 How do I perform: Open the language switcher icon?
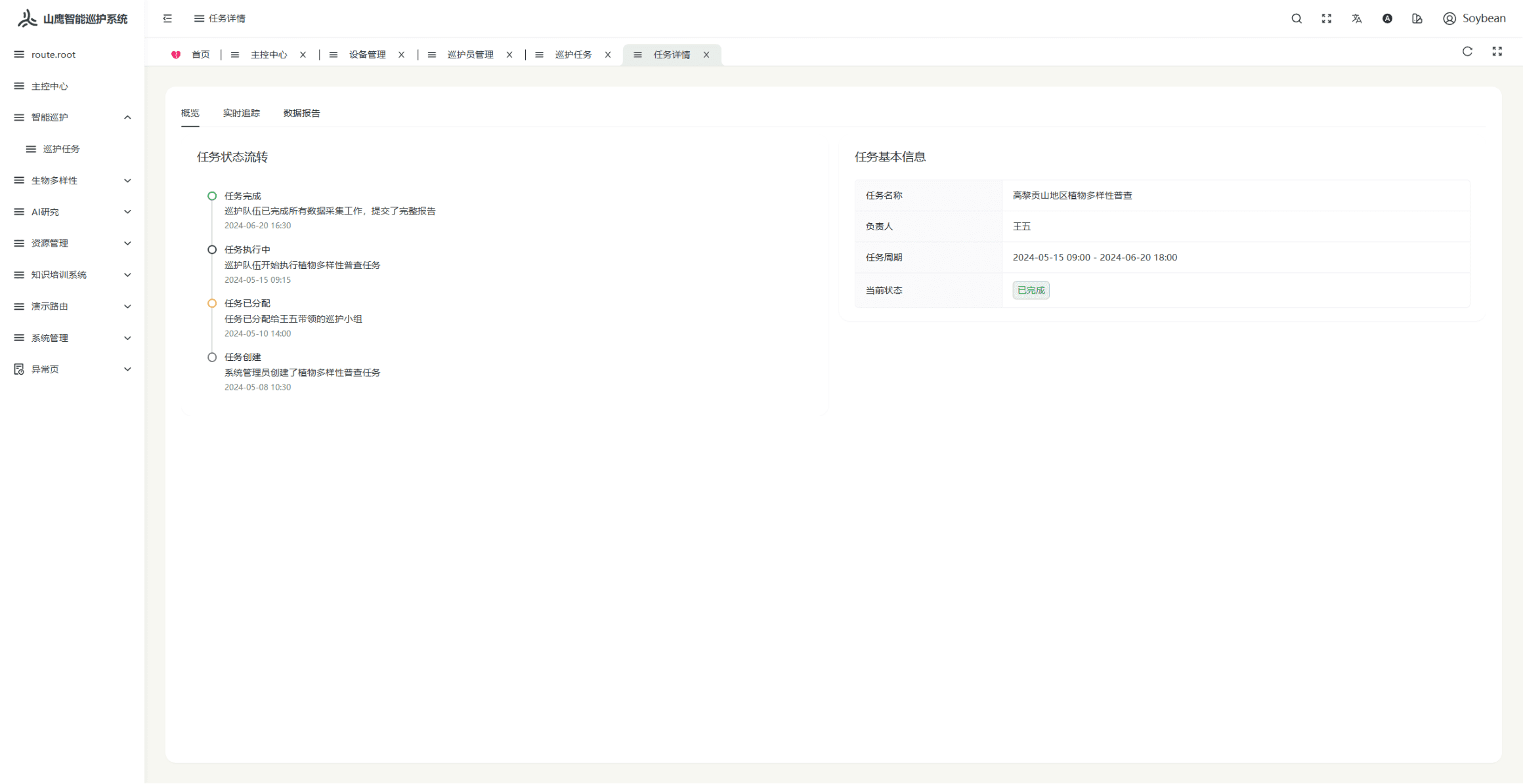coord(1357,18)
